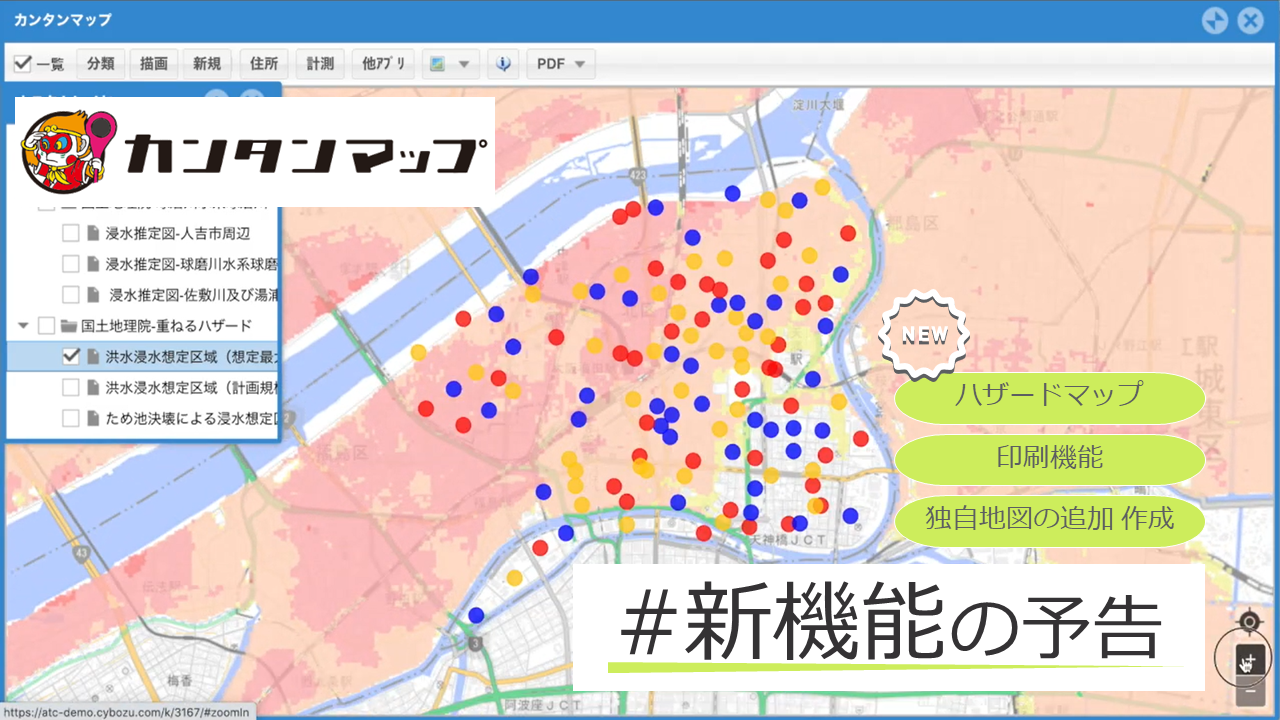
Task: Click the map image layer icon
Action: click(437, 64)
